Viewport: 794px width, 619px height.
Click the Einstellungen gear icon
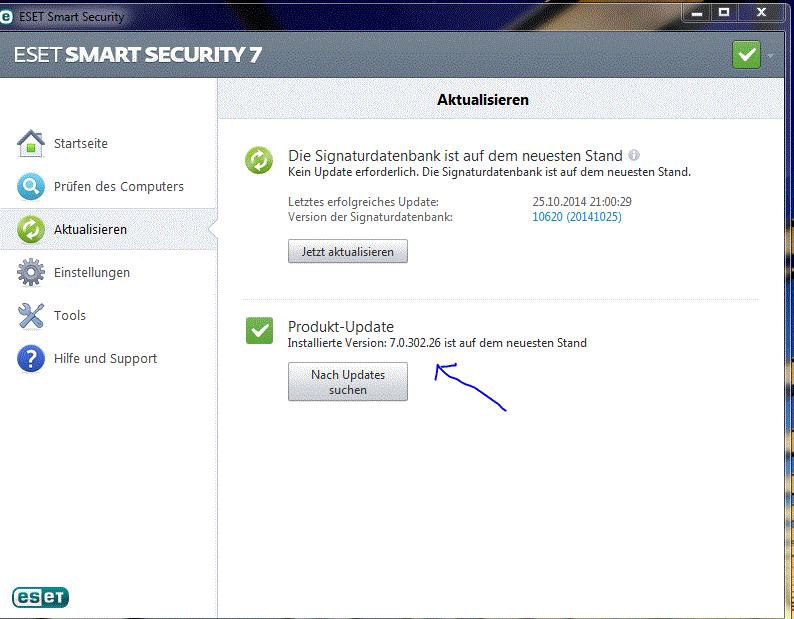(x=31, y=272)
